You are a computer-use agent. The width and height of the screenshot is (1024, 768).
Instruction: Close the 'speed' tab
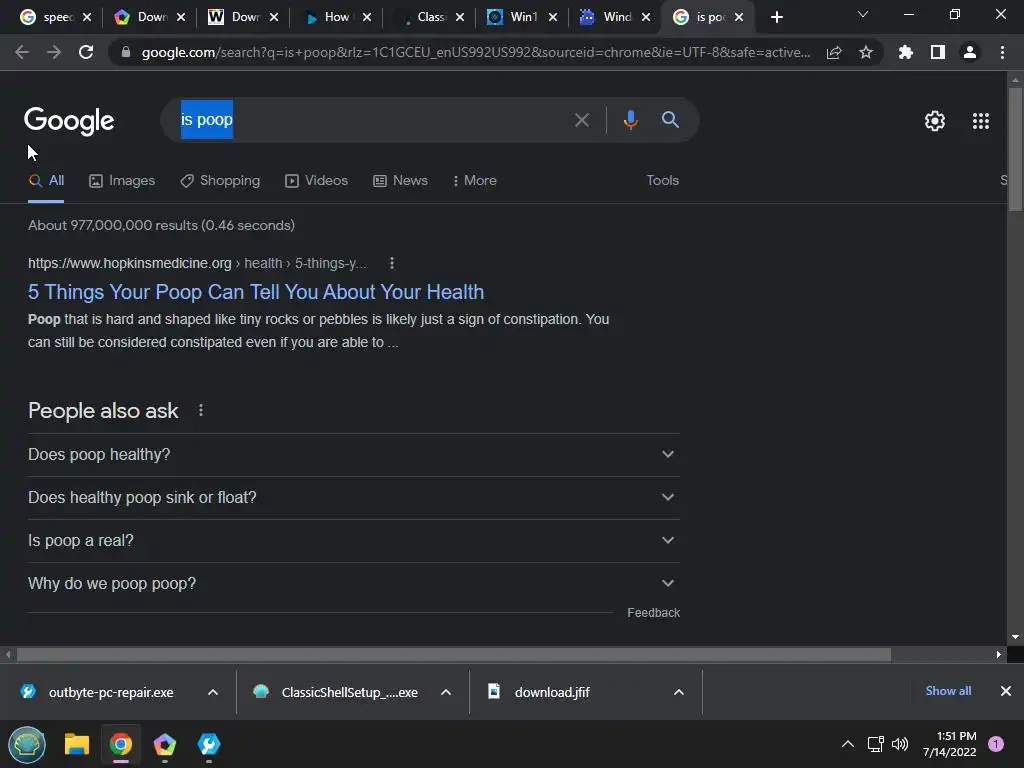click(88, 18)
